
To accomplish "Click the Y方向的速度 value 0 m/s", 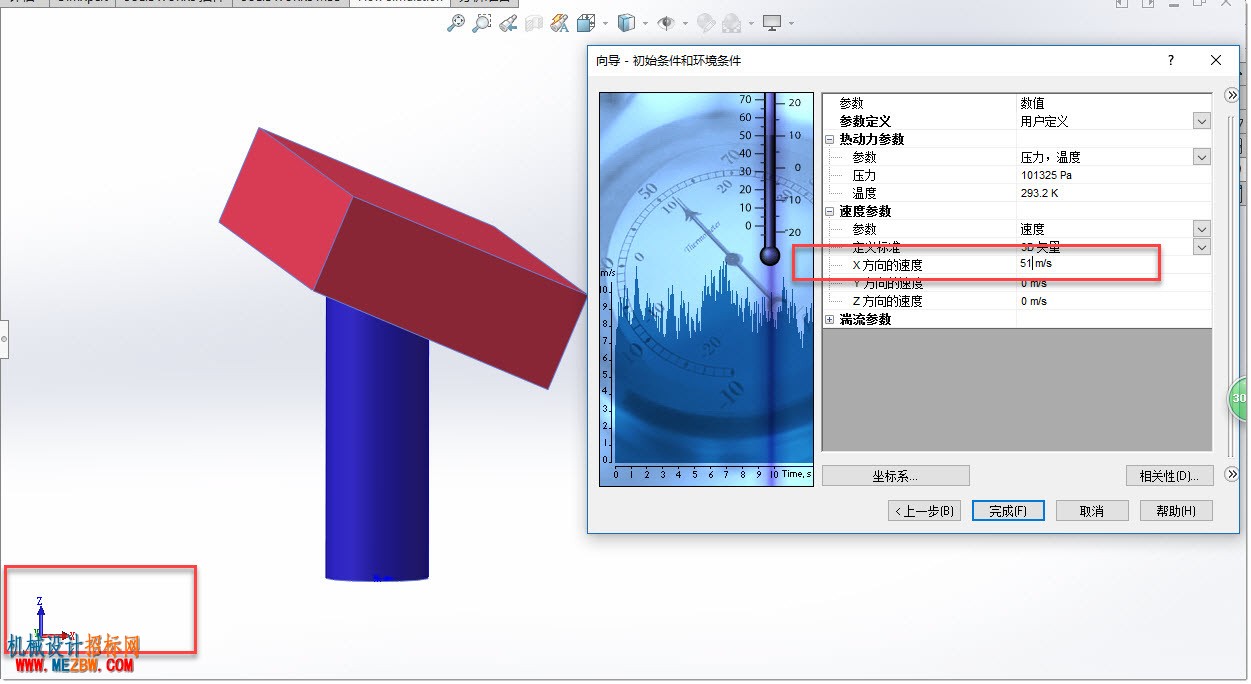I will pos(1033,283).
